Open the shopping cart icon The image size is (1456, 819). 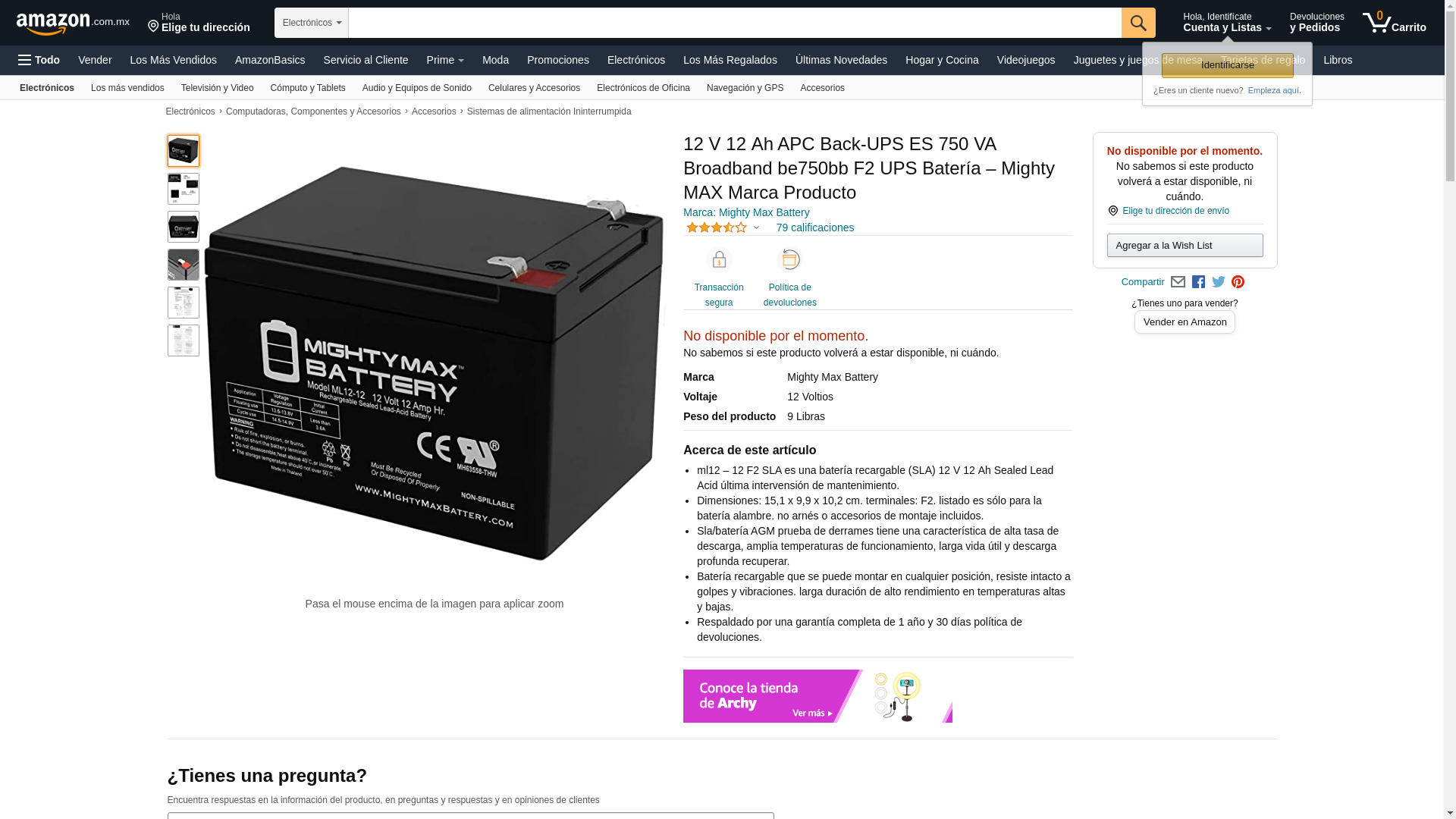pyautogui.click(x=1394, y=23)
